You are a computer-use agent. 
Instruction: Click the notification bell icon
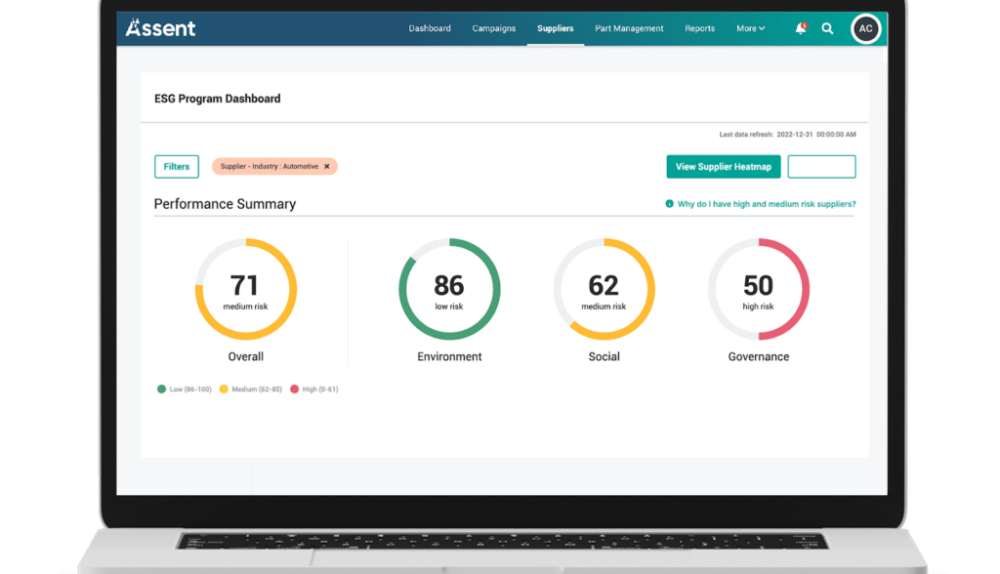point(800,29)
